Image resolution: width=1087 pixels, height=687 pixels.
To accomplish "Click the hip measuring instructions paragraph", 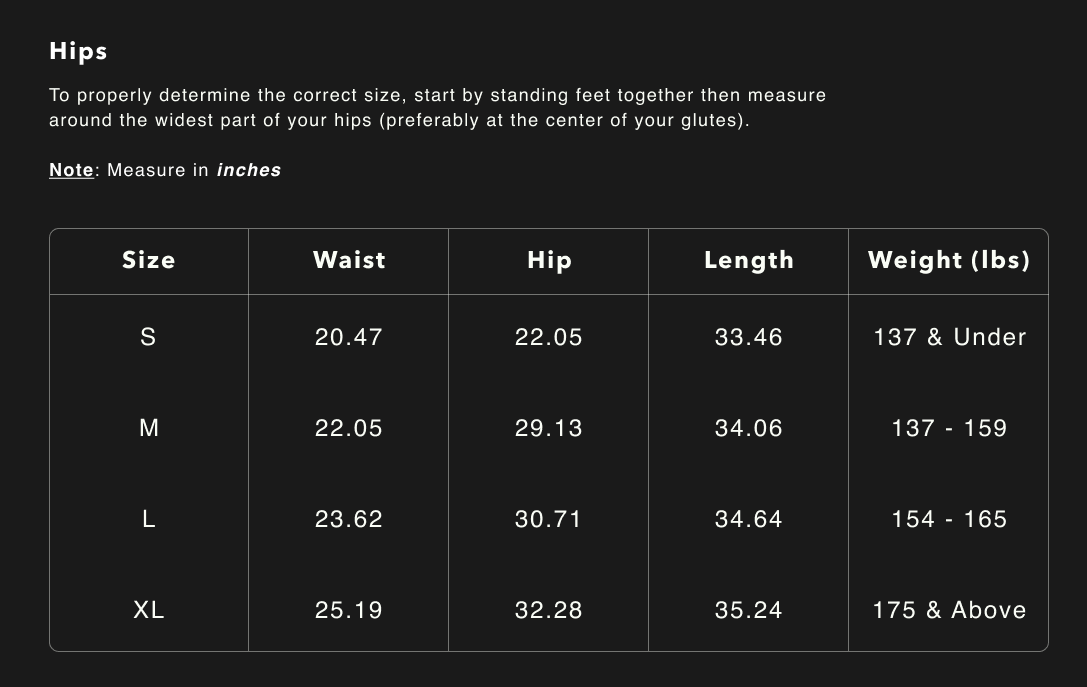I will point(437,108).
